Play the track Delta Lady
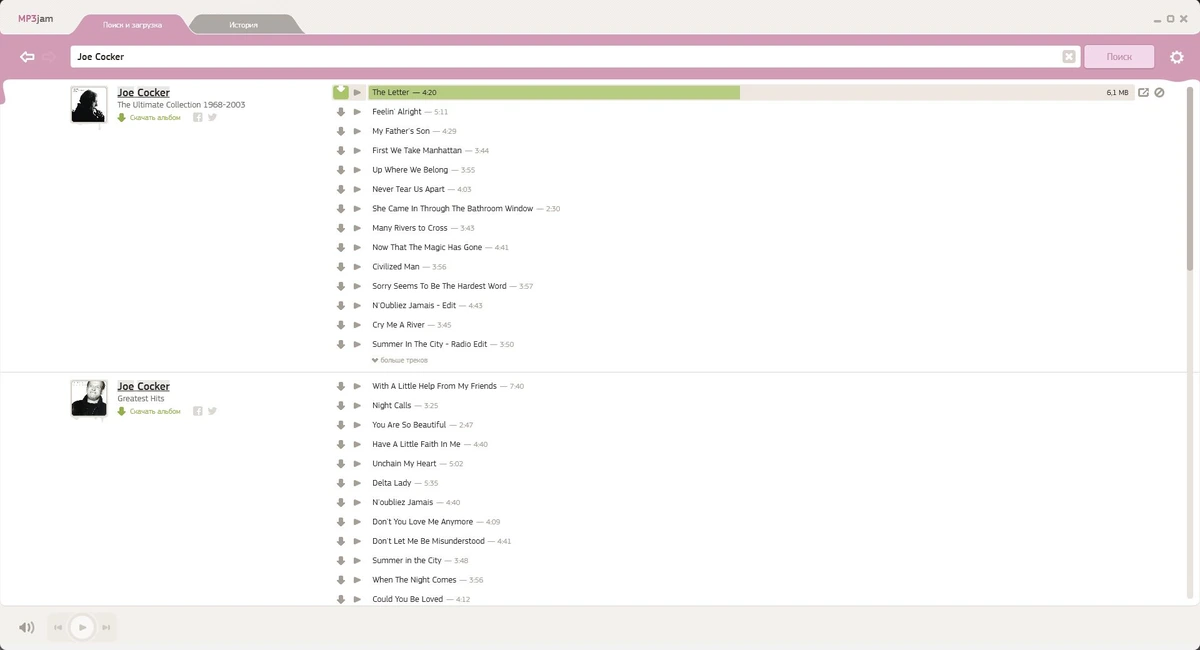The image size is (1200, 650). click(x=357, y=483)
